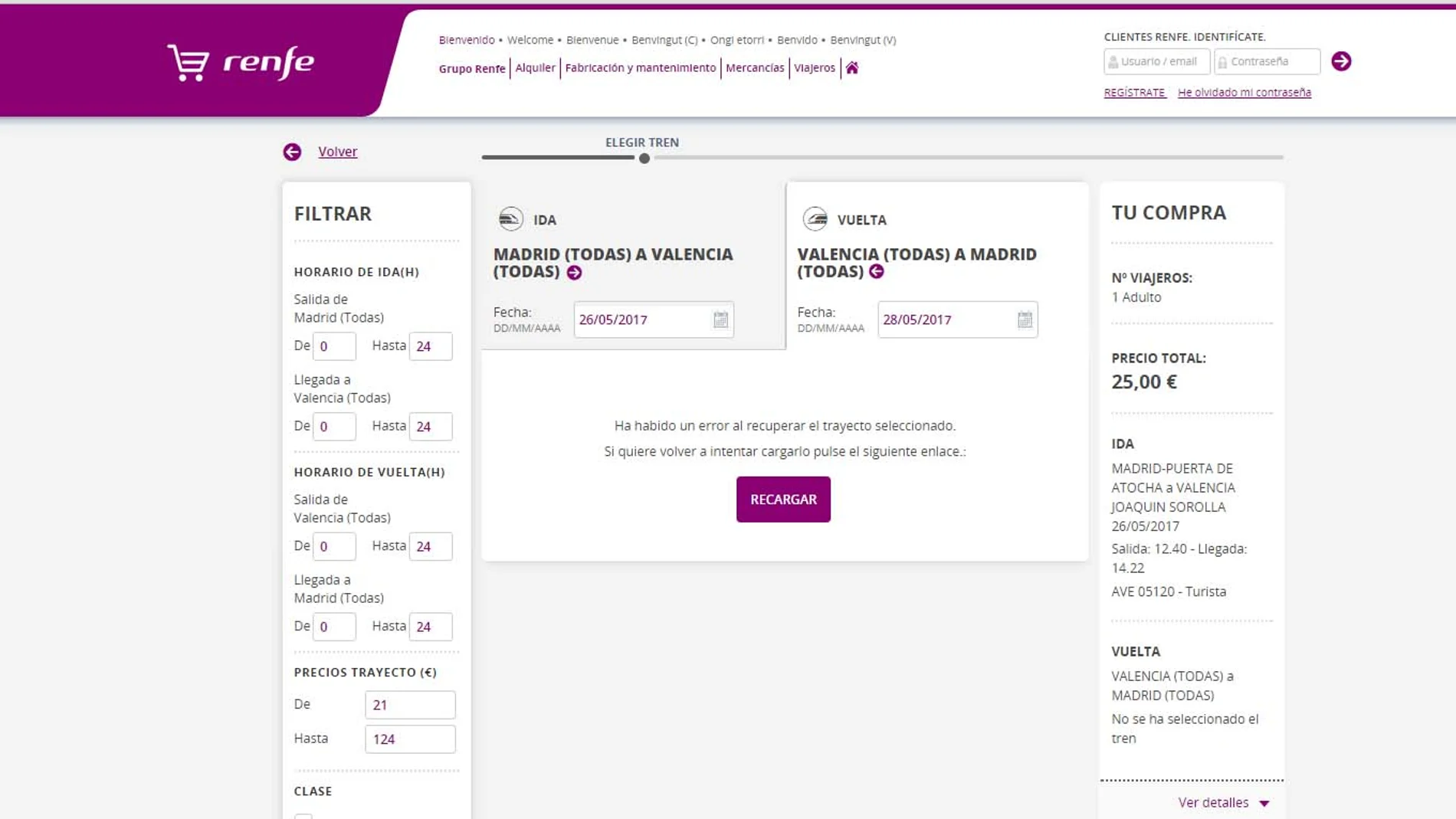1456x819 pixels.
Task: Click No se ha seleccionado el tren text
Action: (1185, 729)
